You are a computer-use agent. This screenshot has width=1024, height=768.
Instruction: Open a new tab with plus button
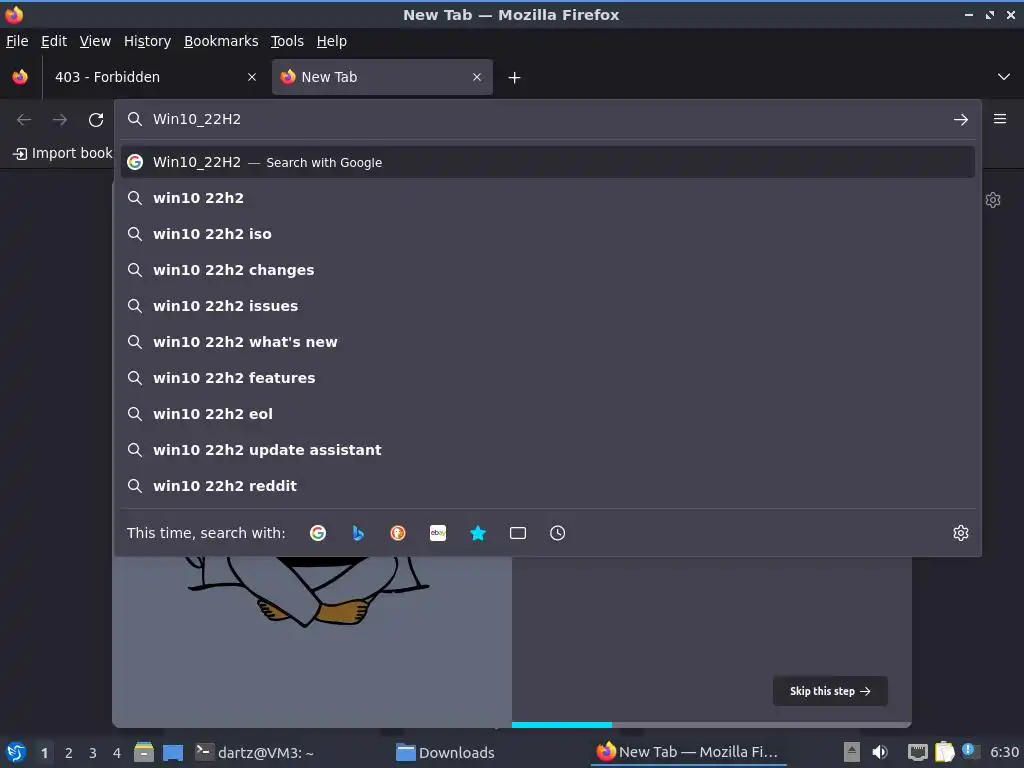515,78
